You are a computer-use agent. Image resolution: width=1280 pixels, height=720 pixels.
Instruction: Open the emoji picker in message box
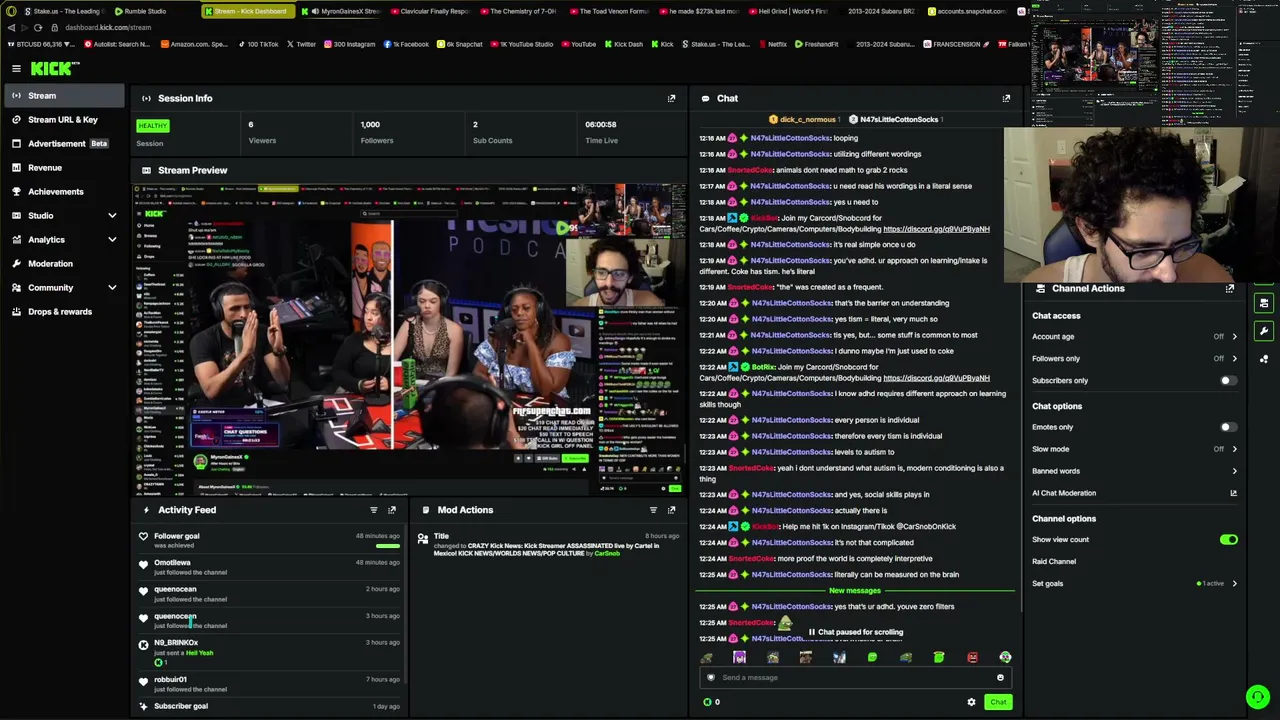[x=1000, y=677]
